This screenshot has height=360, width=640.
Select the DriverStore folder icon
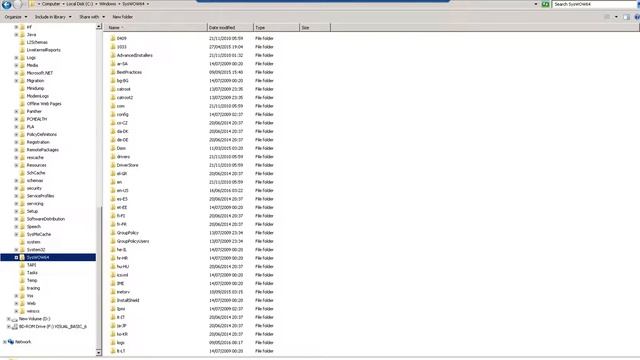coord(113,165)
